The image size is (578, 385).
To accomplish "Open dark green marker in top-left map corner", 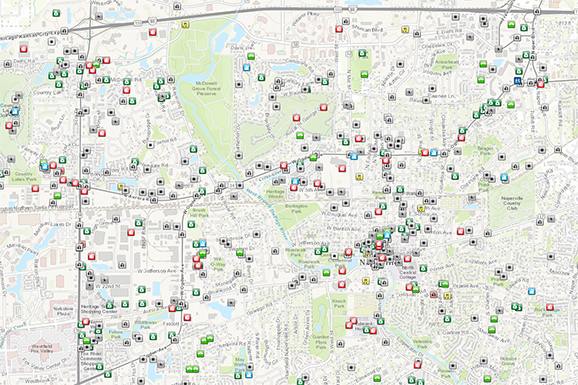I will tap(56, 13).
